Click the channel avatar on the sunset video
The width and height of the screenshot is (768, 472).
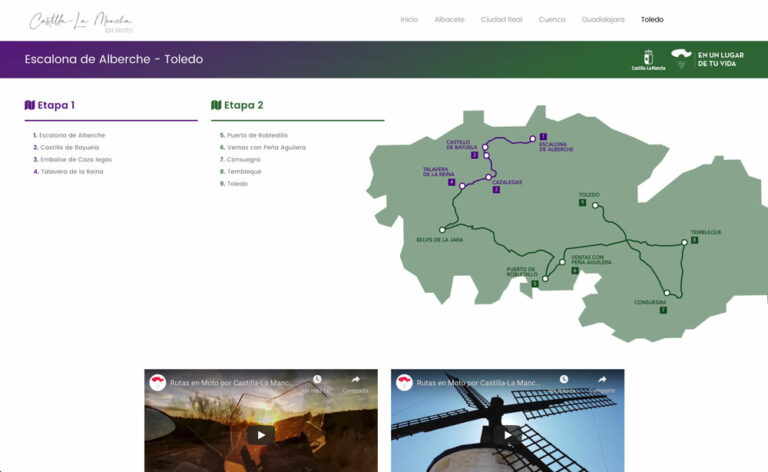[x=158, y=382]
